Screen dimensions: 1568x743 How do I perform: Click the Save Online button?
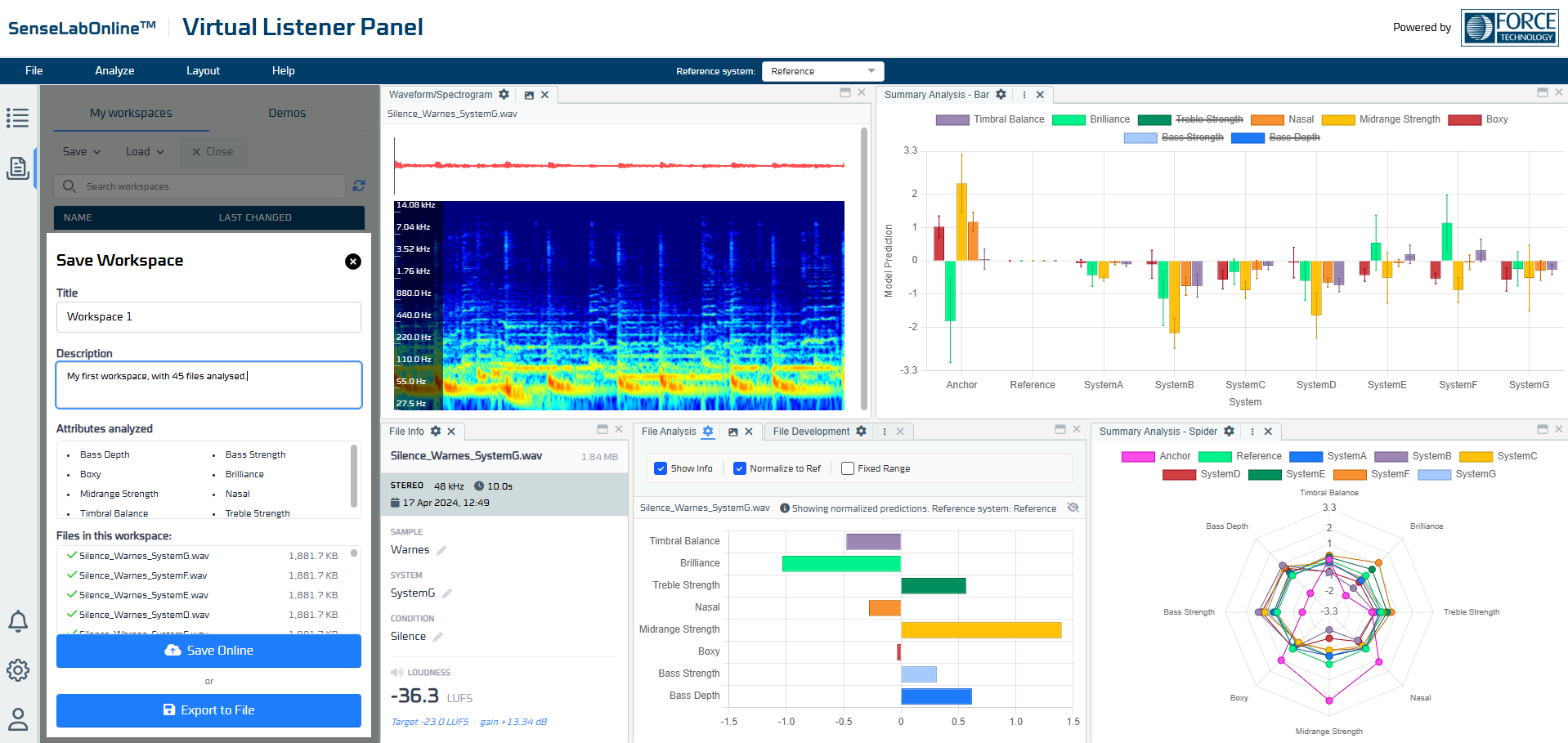pos(208,651)
